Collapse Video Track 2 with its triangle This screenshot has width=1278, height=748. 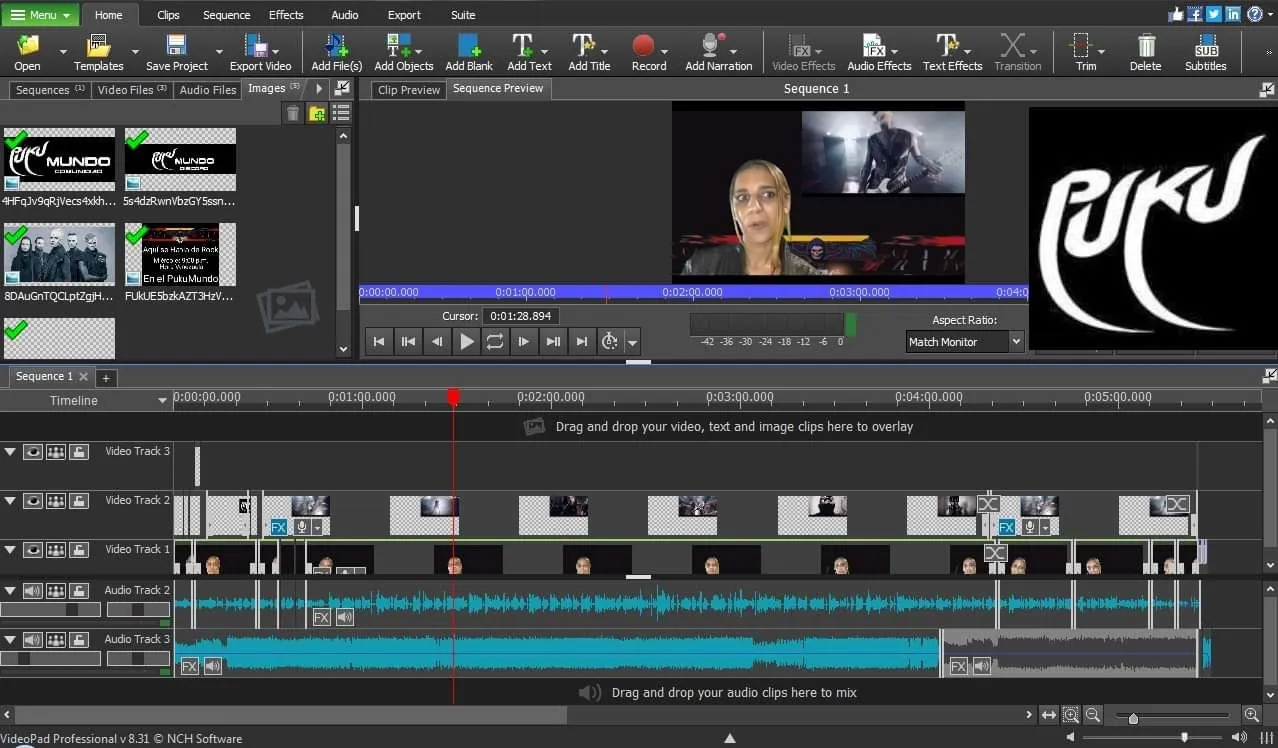tap(10, 501)
